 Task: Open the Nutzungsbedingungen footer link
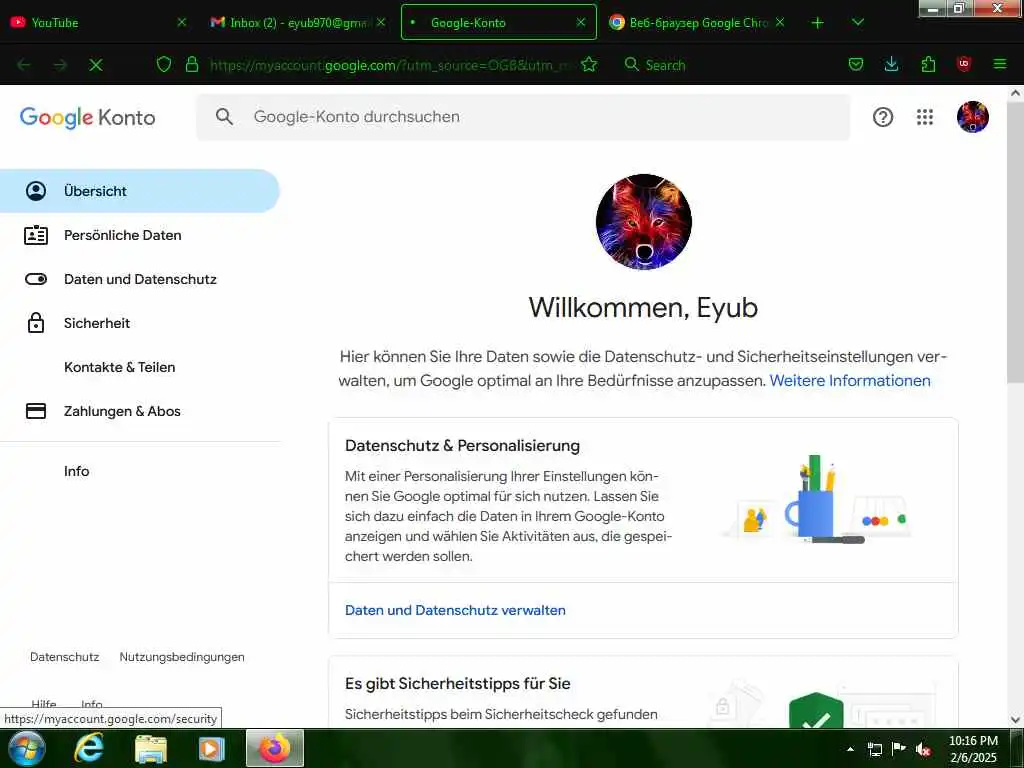click(x=182, y=657)
